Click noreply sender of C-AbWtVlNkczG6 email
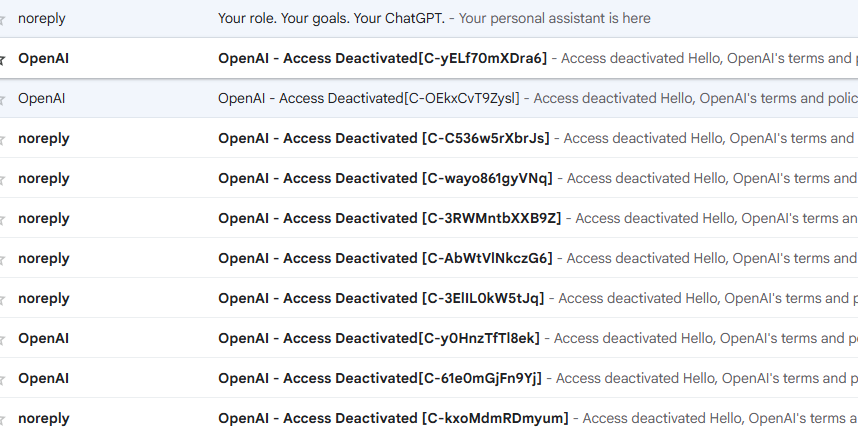This screenshot has height=432, width=858. [x=44, y=258]
